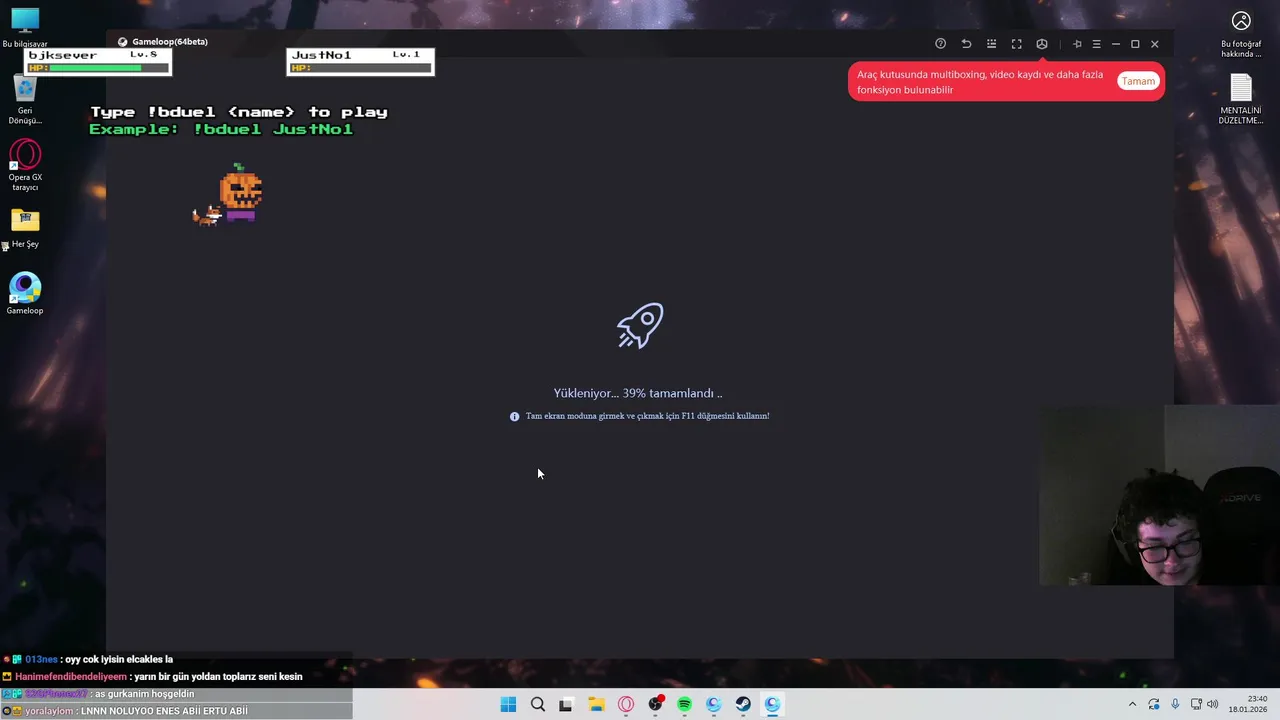Toggle Gameloop fullscreen mode icon
Viewport: 1280px width, 720px height.
[1016, 44]
